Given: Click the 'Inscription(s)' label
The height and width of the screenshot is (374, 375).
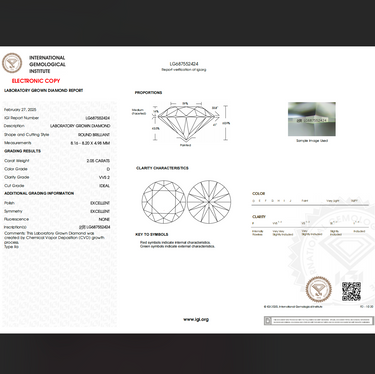Looking at the screenshot, I should click(15, 227).
